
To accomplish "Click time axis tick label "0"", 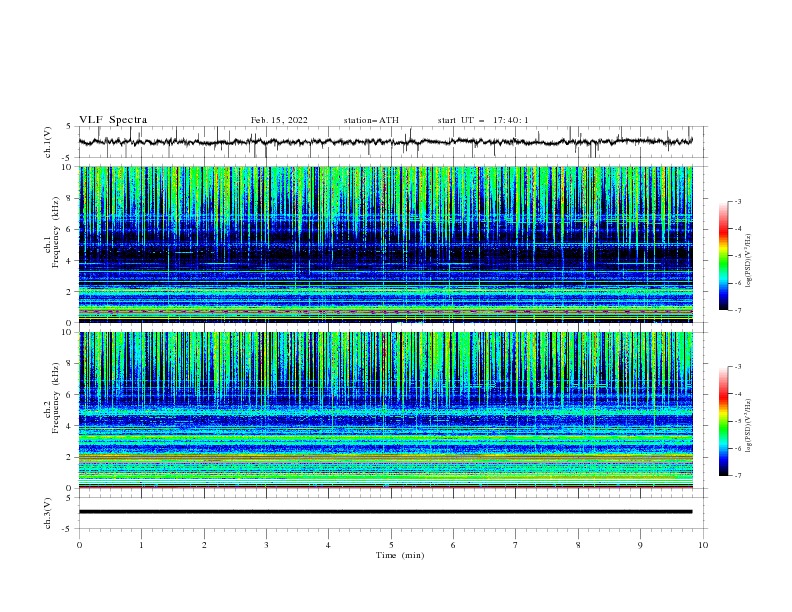I will (x=79, y=545).
